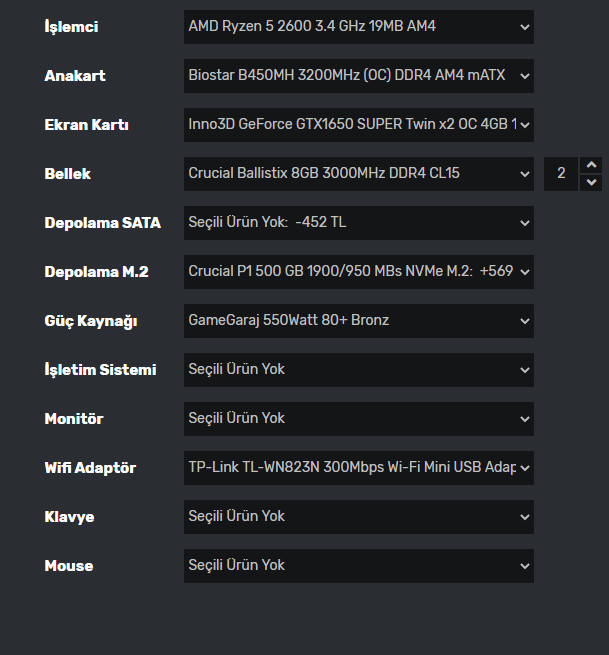Image resolution: width=609 pixels, height=655 pixels.
Task: Open the İşlemci processor dropdown
Action: pyautogui.click(x=358, y=27)
